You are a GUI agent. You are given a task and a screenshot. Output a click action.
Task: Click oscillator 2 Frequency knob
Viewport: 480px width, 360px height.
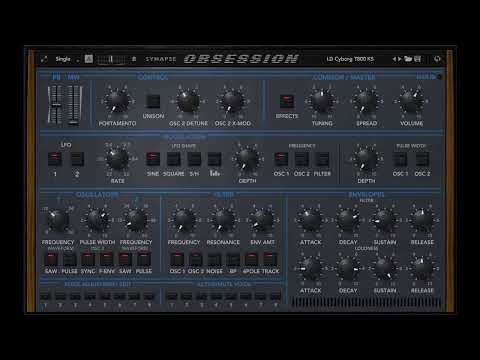point(136,220)
